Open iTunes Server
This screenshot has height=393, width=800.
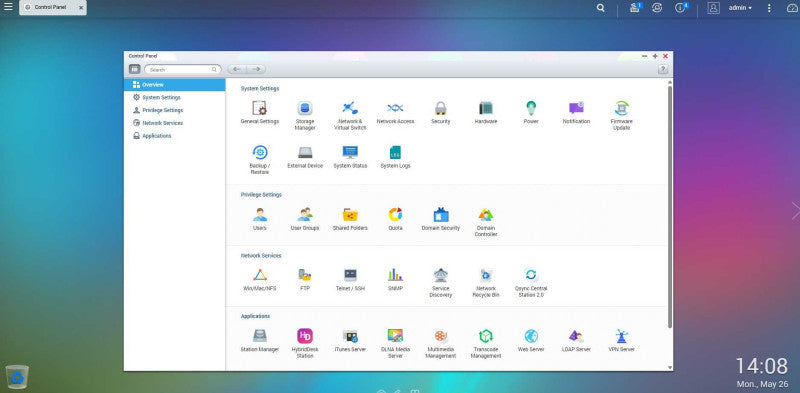350,340
